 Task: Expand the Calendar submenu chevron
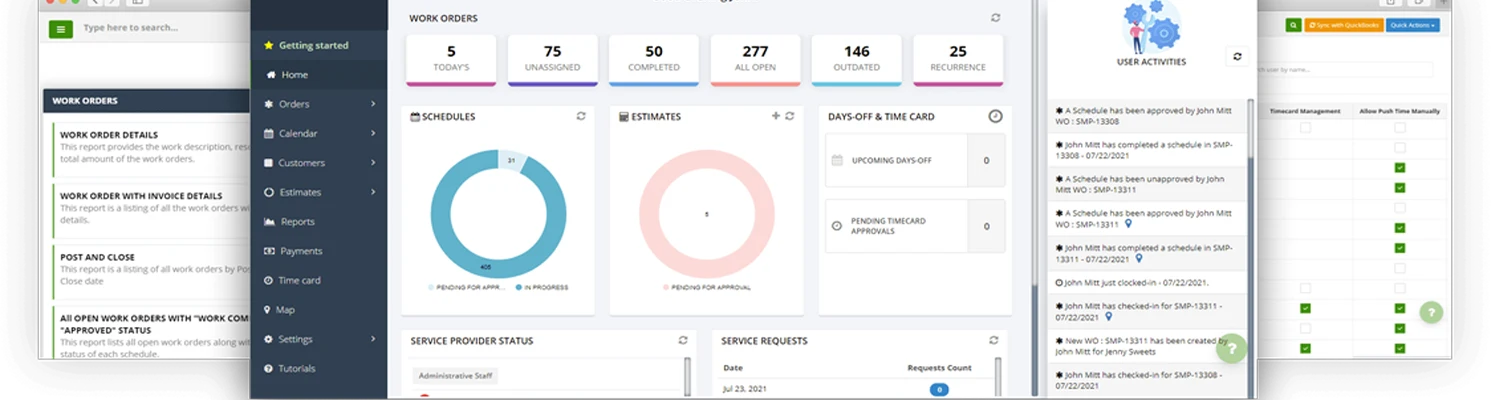[373, 133]
